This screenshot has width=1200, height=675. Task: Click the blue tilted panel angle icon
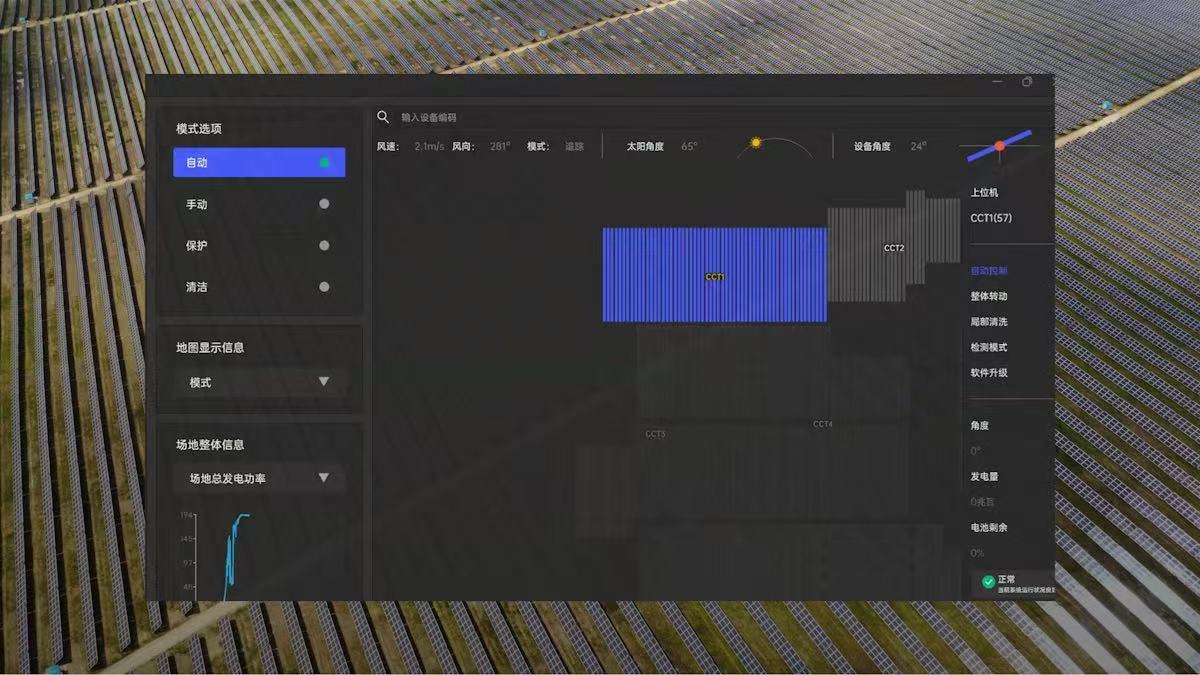pyautogui.click(x=999, y=146)
